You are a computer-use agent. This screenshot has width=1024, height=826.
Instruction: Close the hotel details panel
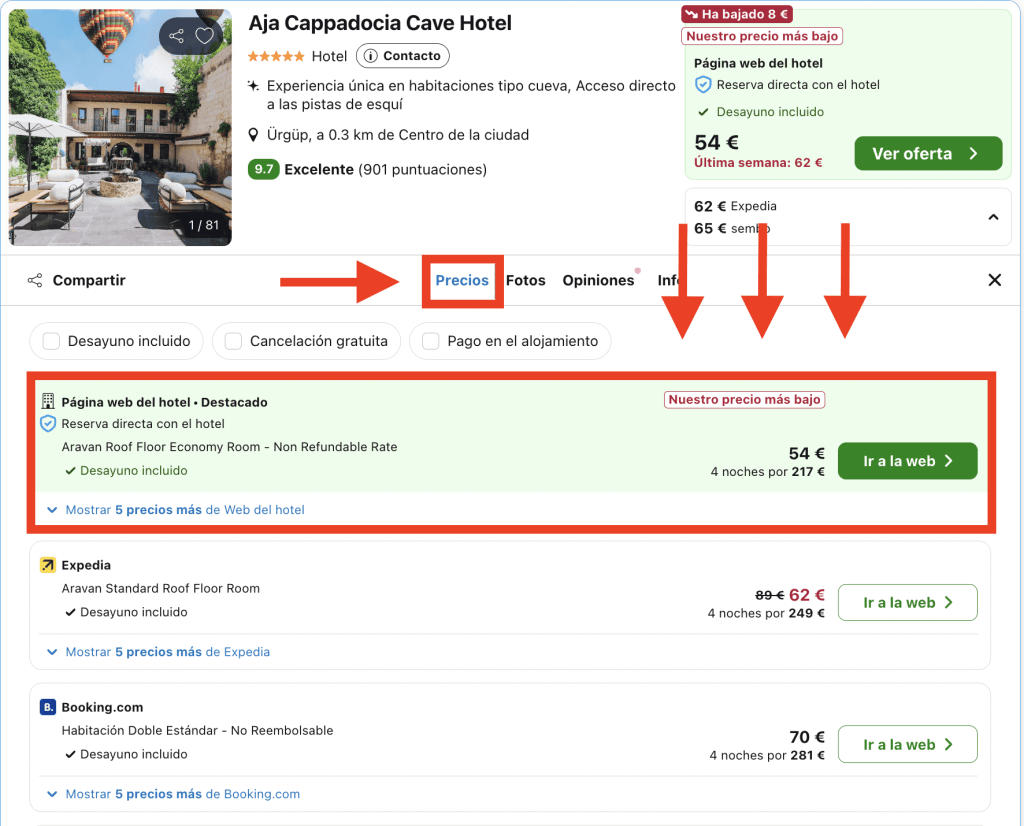point(995,281)
